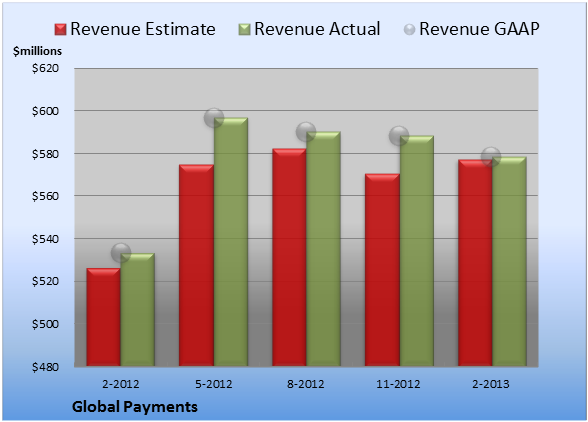This screenshot has height=422, width=588.
Task: Click the '$520' y-axis value
Action: 45,281
